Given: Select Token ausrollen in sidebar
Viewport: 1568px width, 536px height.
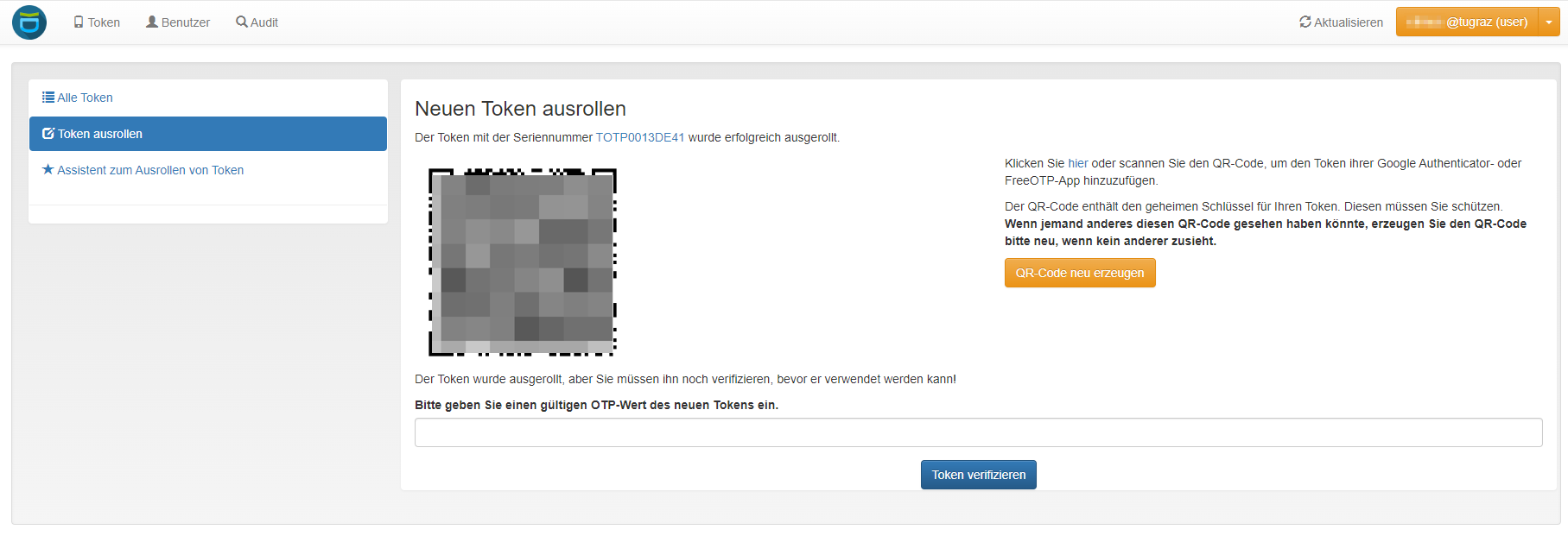Looking at the screenshot, I should [208, 134].
